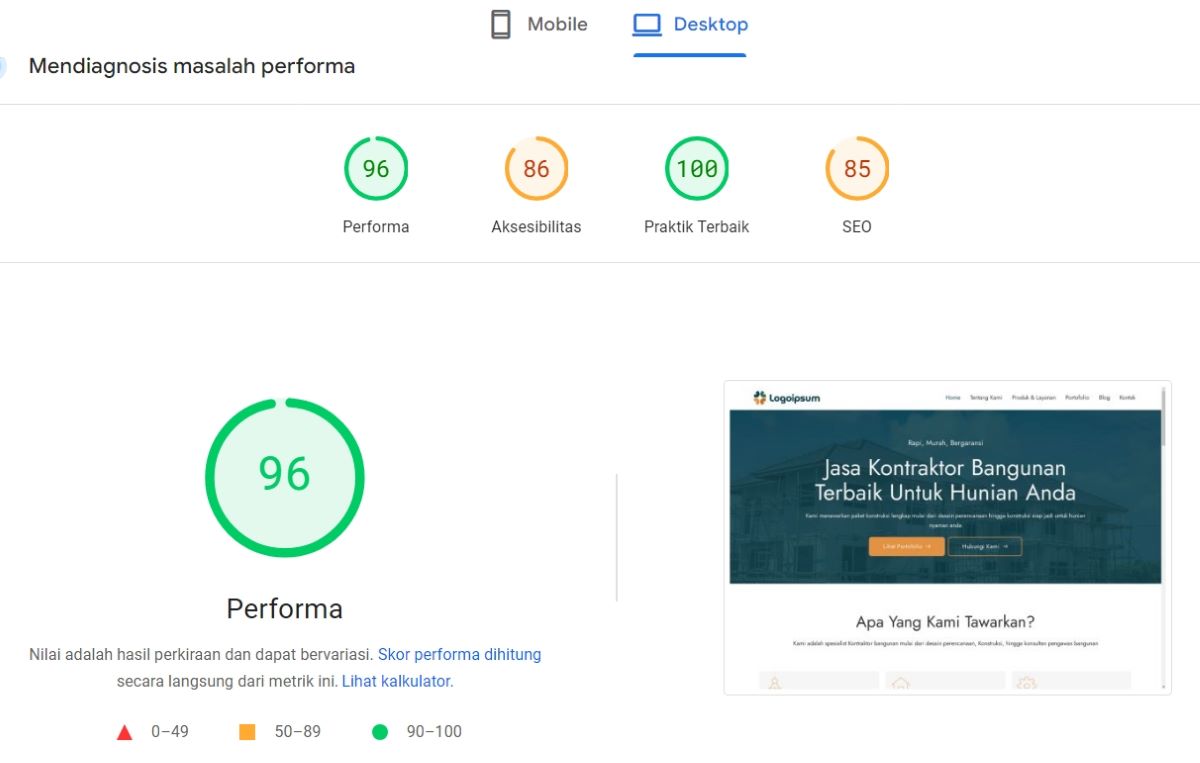1200x763 pixels.
Task: Click the red triangle 0–49 legend icon
Action: [125, 732]
